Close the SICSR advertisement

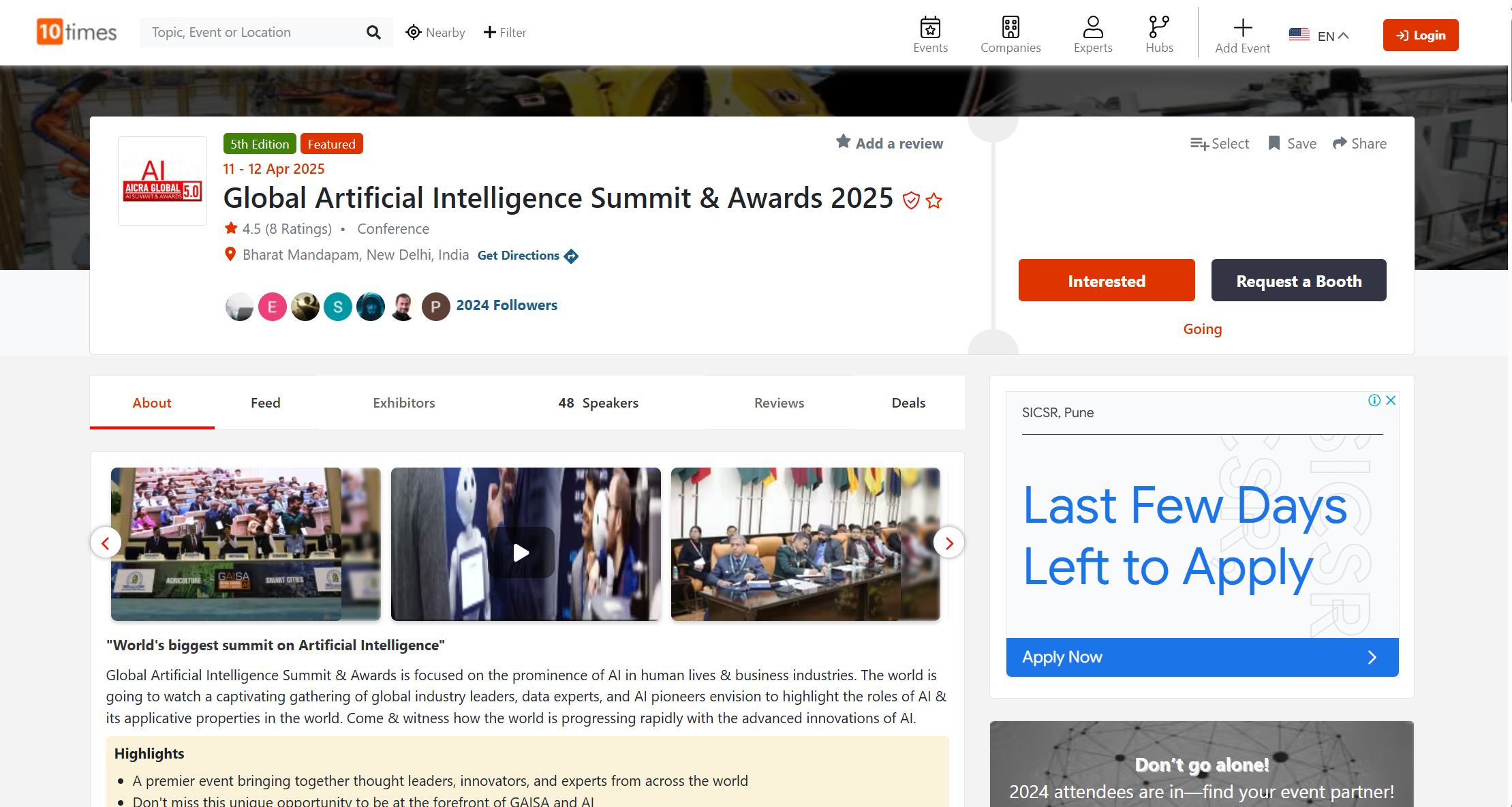(x=1391, y=400)
